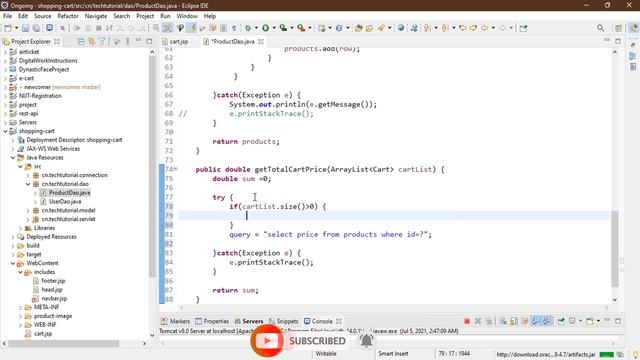
Task: Click the Open Perspective icon
Action: (618, 28)
